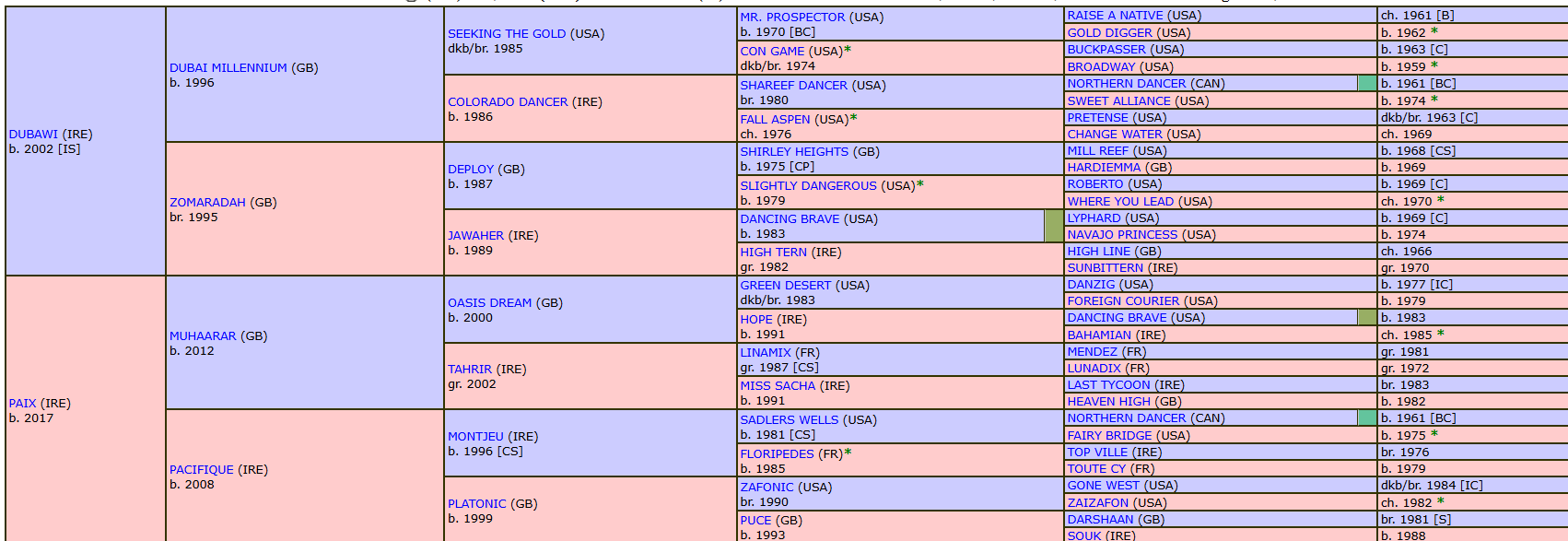Click the green asterisk beside CON GAME
The image size is (1568, 541).
[x=848, y=51]
